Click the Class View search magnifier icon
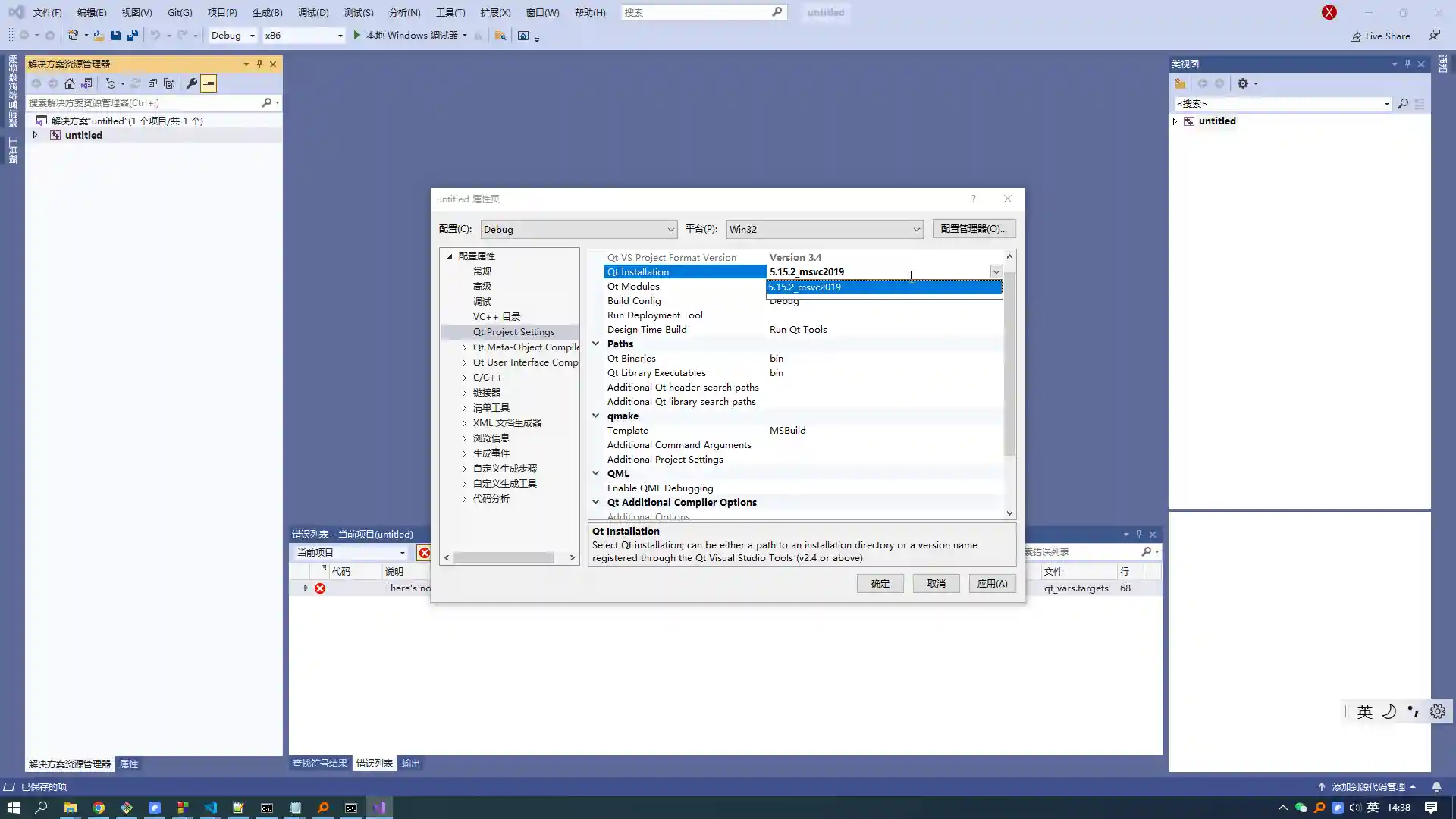 tap(1403, 104)
